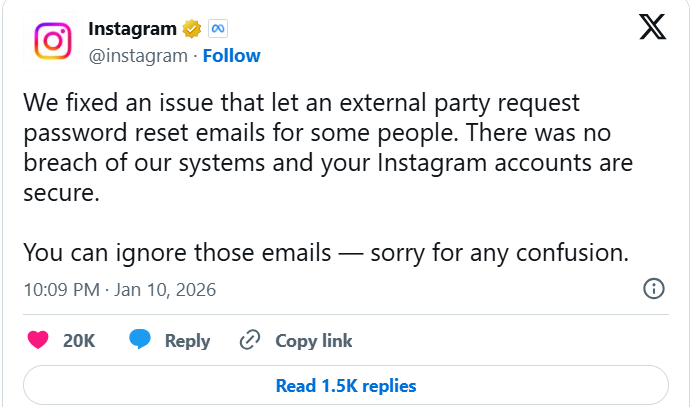This screenshot has width=693, height=407.
Task: Click the chain link icon
Action: (x=250, y=341)
